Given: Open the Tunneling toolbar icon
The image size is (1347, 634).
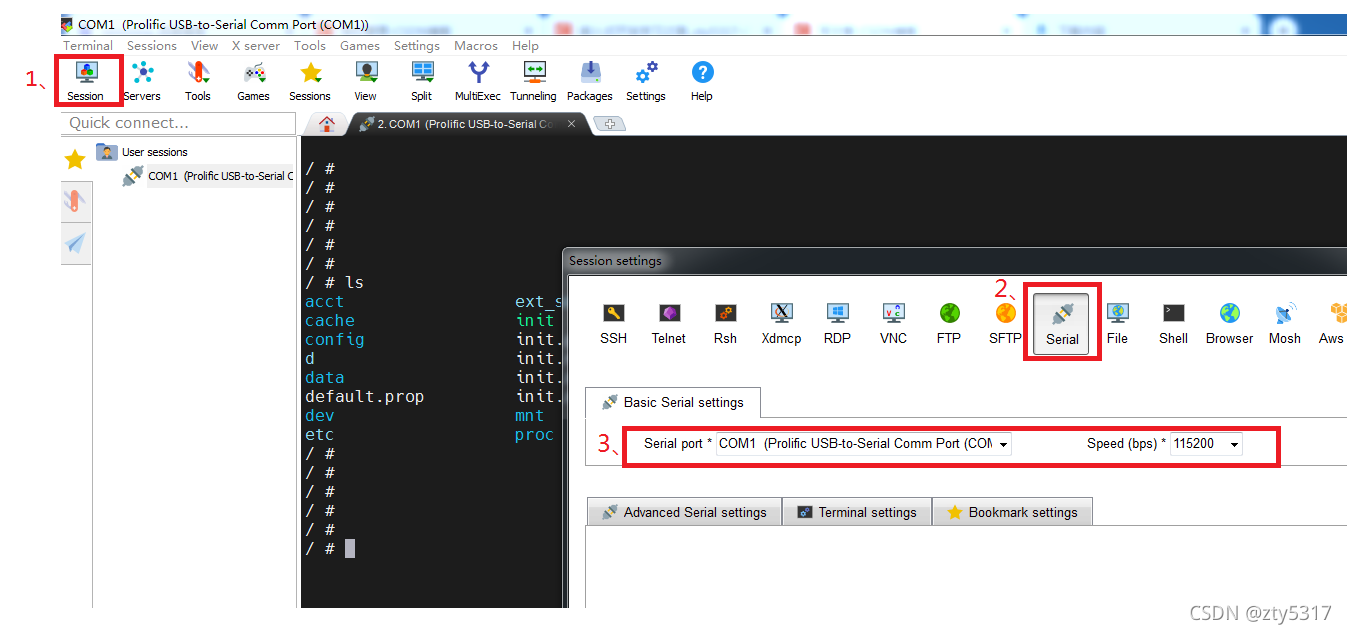Looking at the screenshot, I should coord(534,81).
